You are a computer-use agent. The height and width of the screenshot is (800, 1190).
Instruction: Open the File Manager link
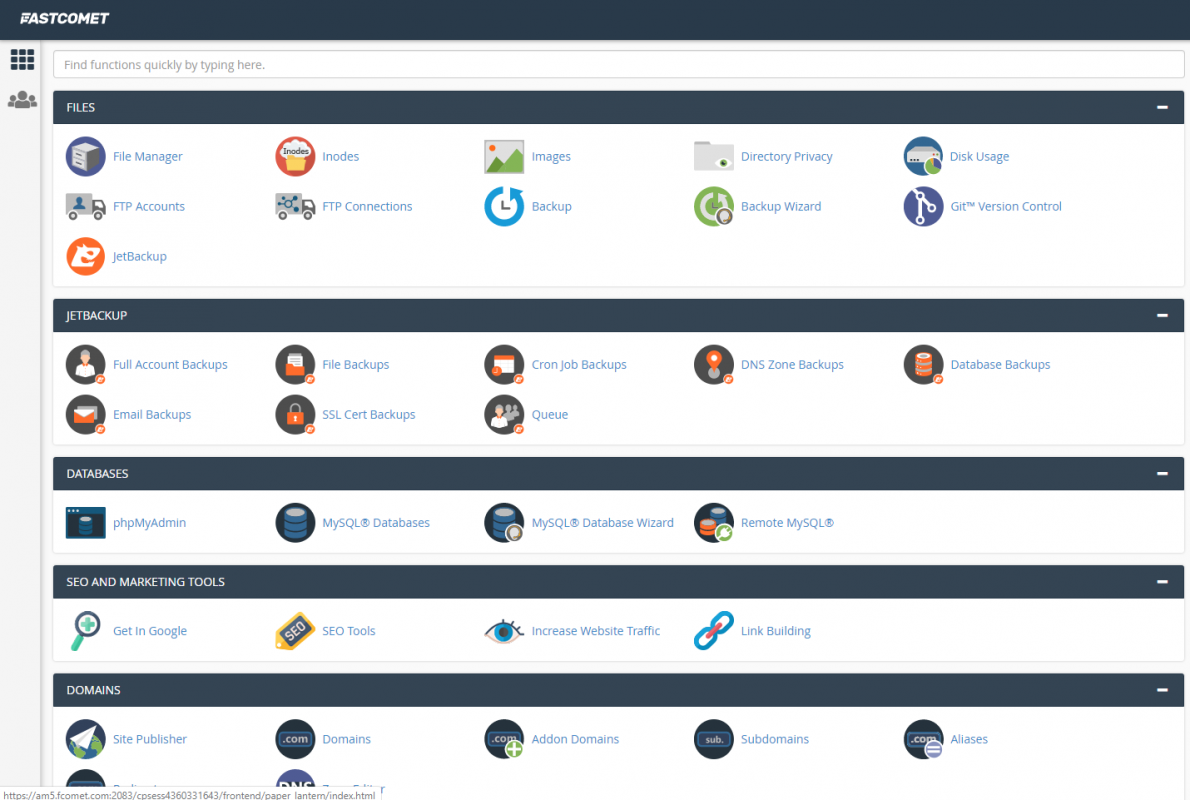coord(147,156)
